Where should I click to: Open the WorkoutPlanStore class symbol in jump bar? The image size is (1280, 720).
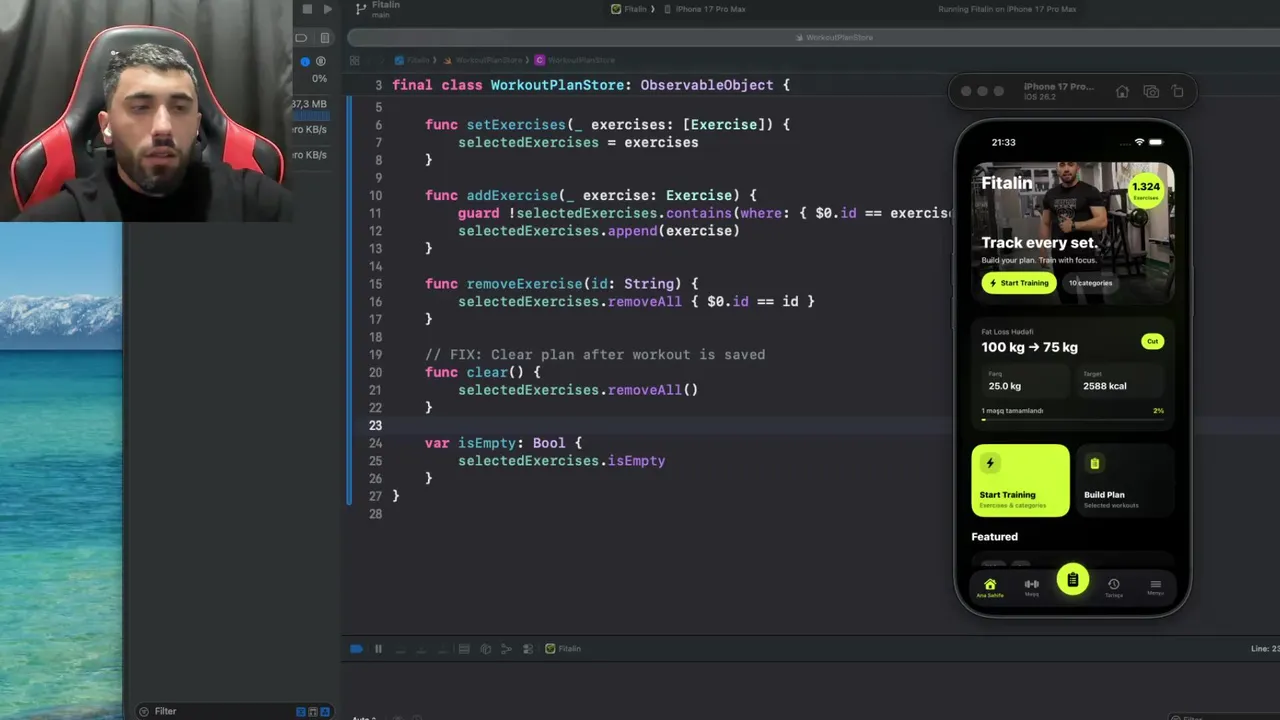pyautogui.click(x=575, y=60)
